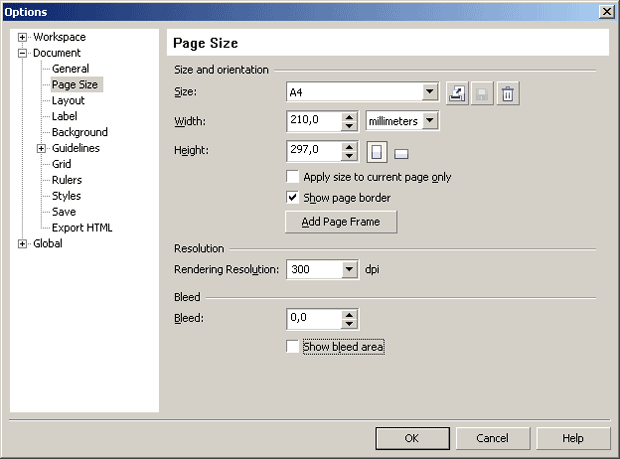The width and height of the screenshot is (620, 459).
Task: Select landscape orientation icon
Action: pyautogui.click(x=401, y=154)
